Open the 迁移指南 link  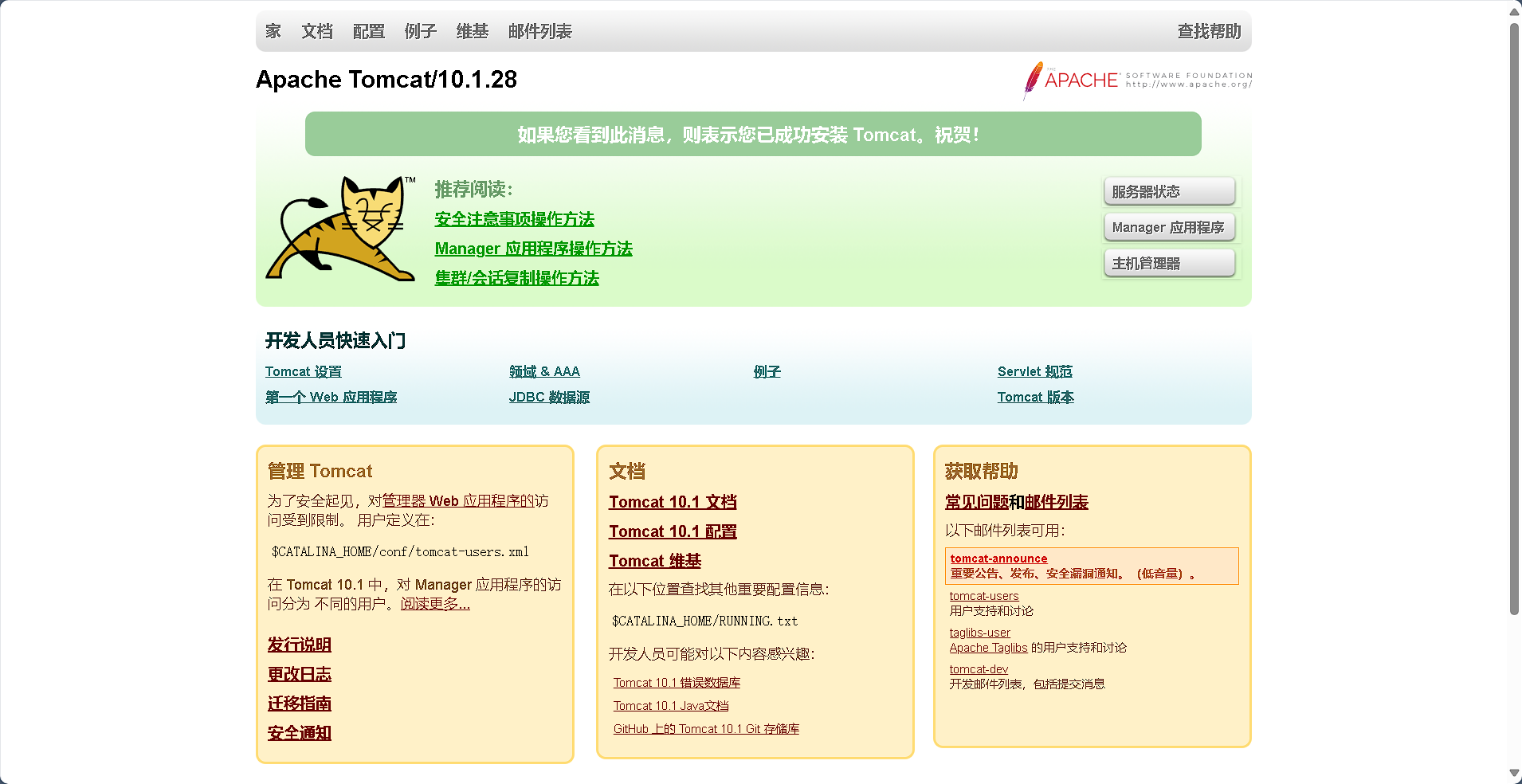pyautogui.click(x=299, y=704)
